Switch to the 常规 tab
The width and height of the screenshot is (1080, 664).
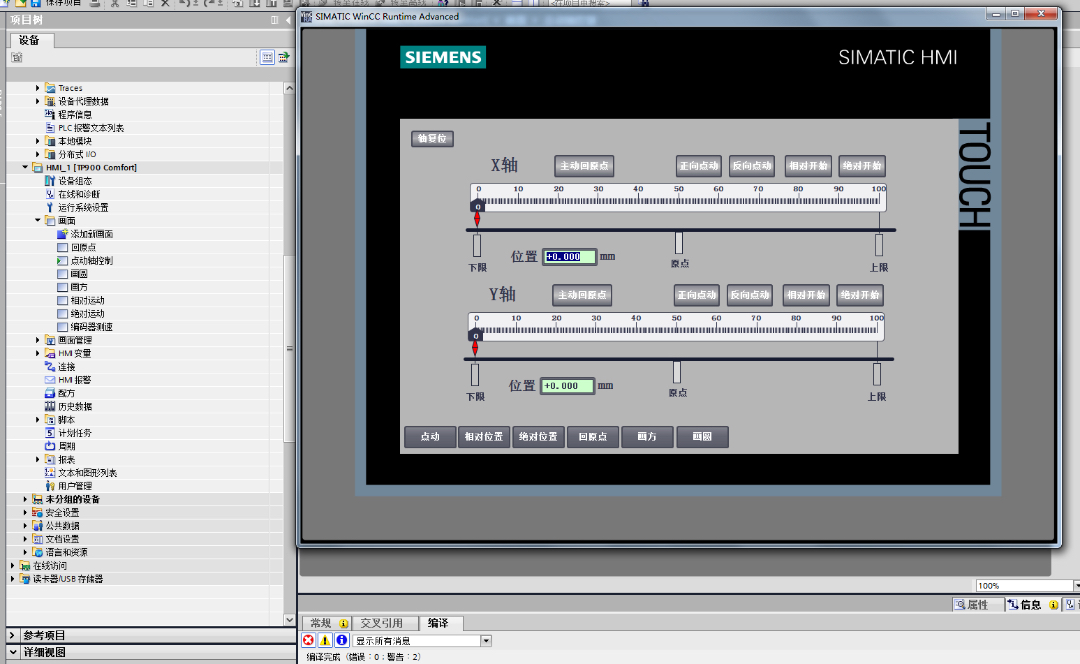(325, 623)
